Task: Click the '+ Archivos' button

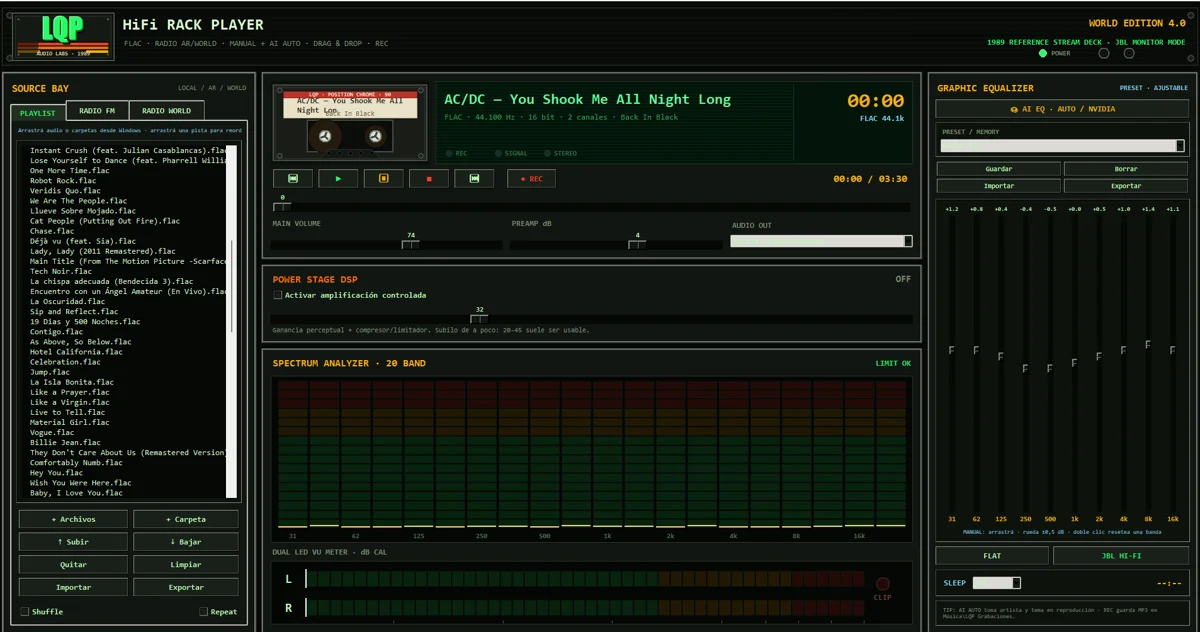Action: click(x=73, y=519)
